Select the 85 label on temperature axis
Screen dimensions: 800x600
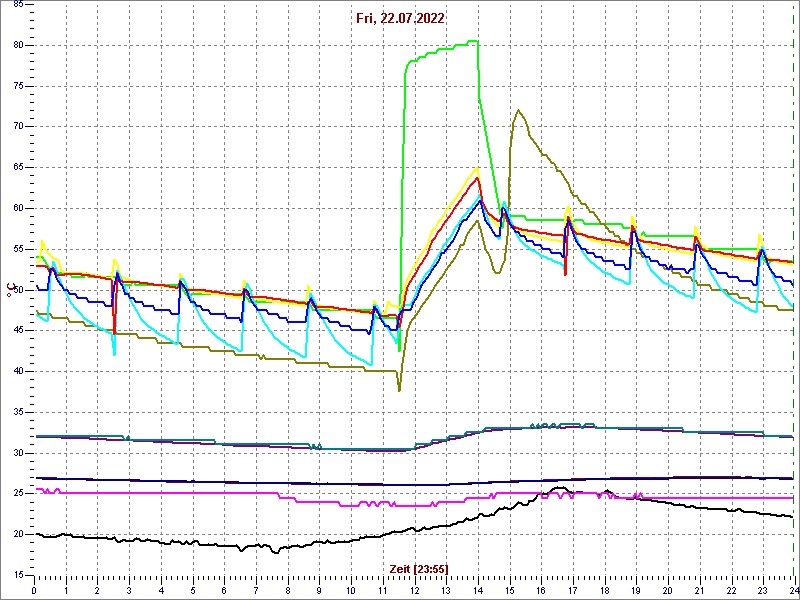(17, 4)
